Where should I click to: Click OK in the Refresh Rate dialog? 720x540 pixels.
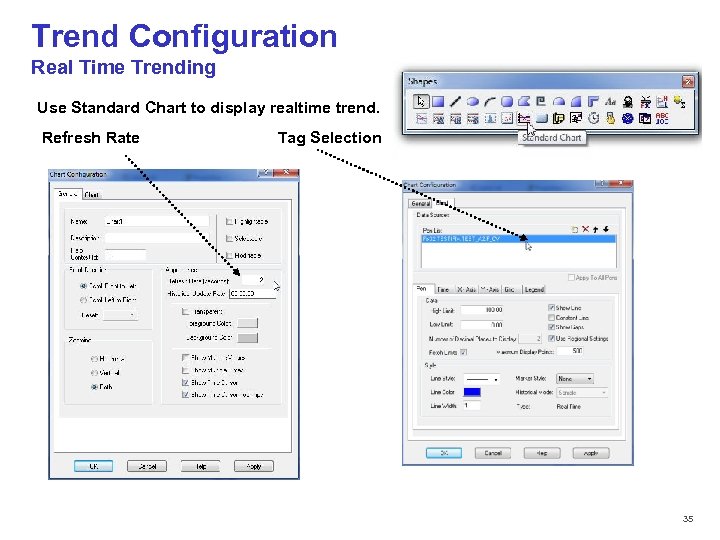tap(93, 467)
